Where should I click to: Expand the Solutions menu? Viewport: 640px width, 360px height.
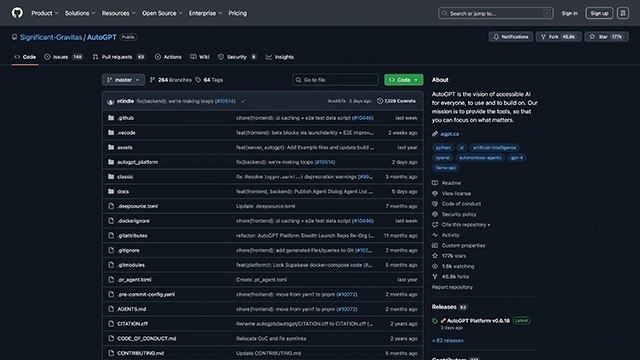80,13
